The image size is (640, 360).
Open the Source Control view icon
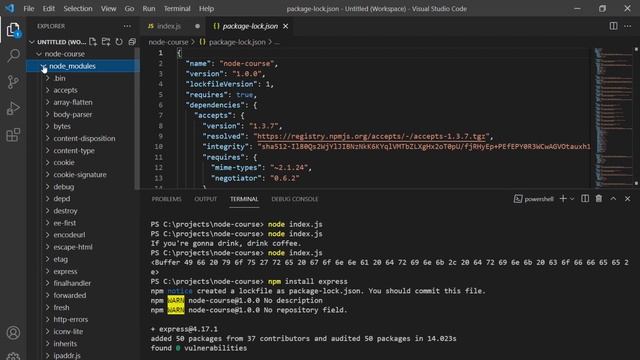pos(13,82)
